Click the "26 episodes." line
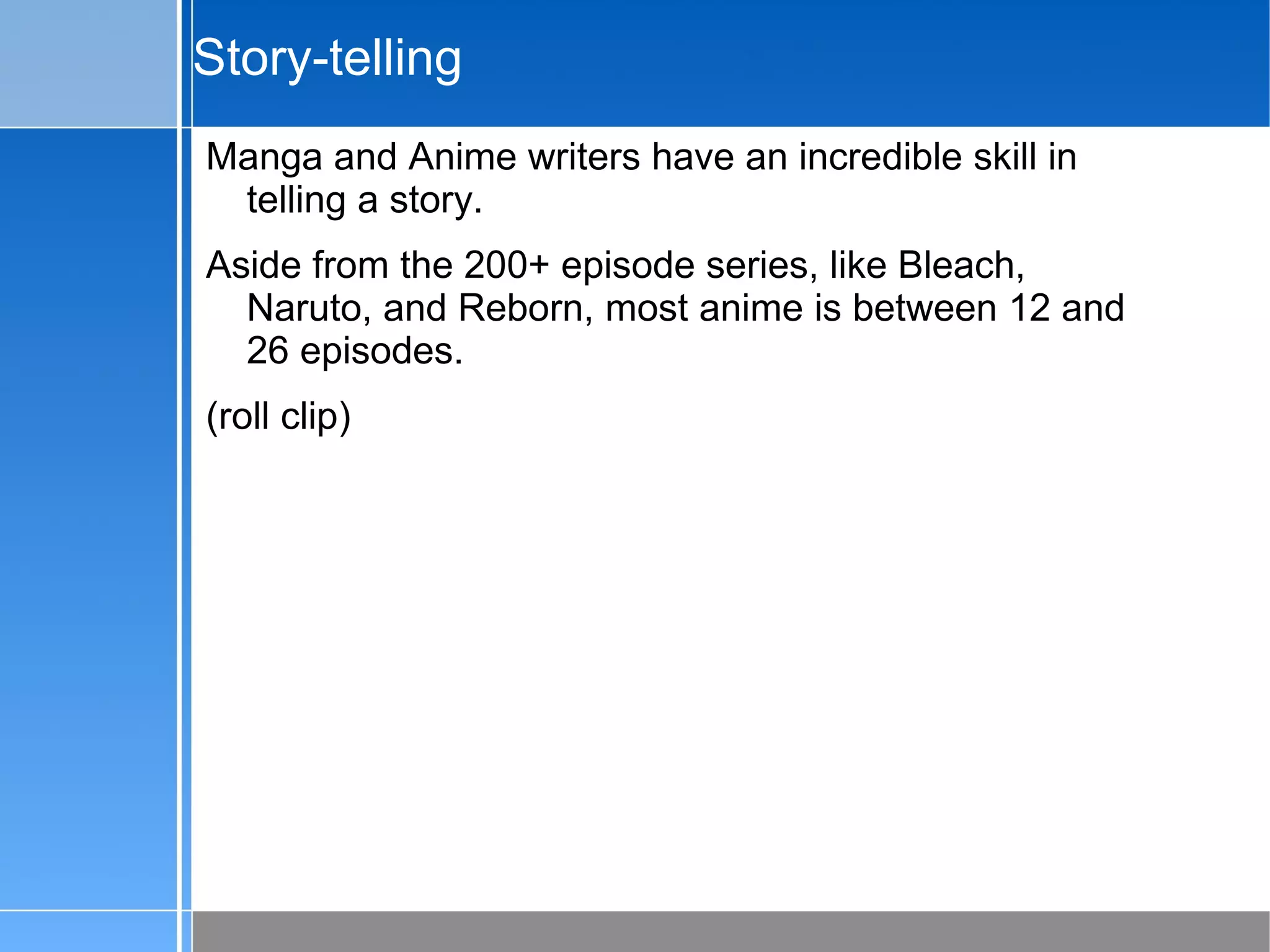This screenshot has width=1270, height=952. tap(354, 351)
